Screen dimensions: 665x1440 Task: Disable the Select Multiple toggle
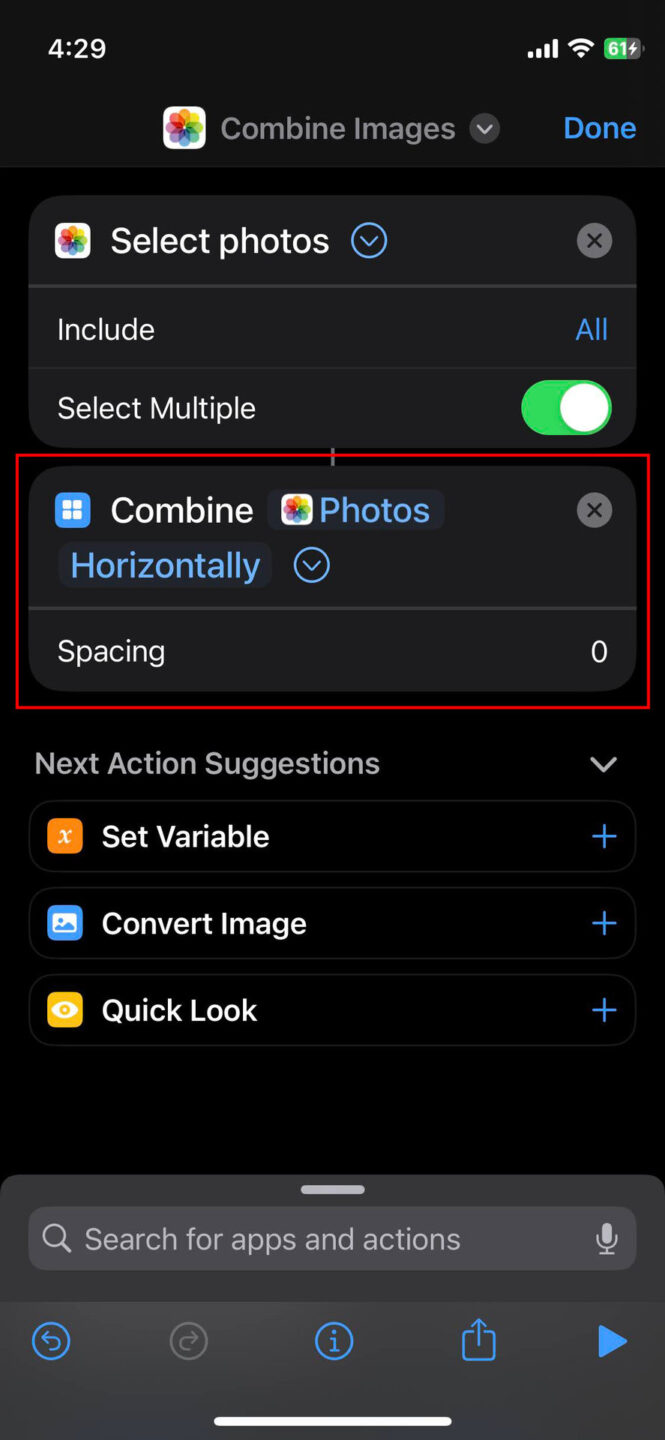[x=566, y=408]
